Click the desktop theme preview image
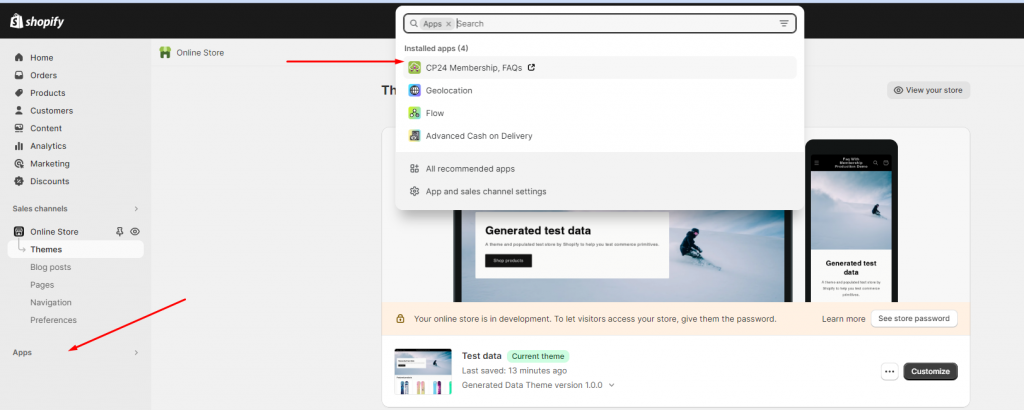 (622, 256)
